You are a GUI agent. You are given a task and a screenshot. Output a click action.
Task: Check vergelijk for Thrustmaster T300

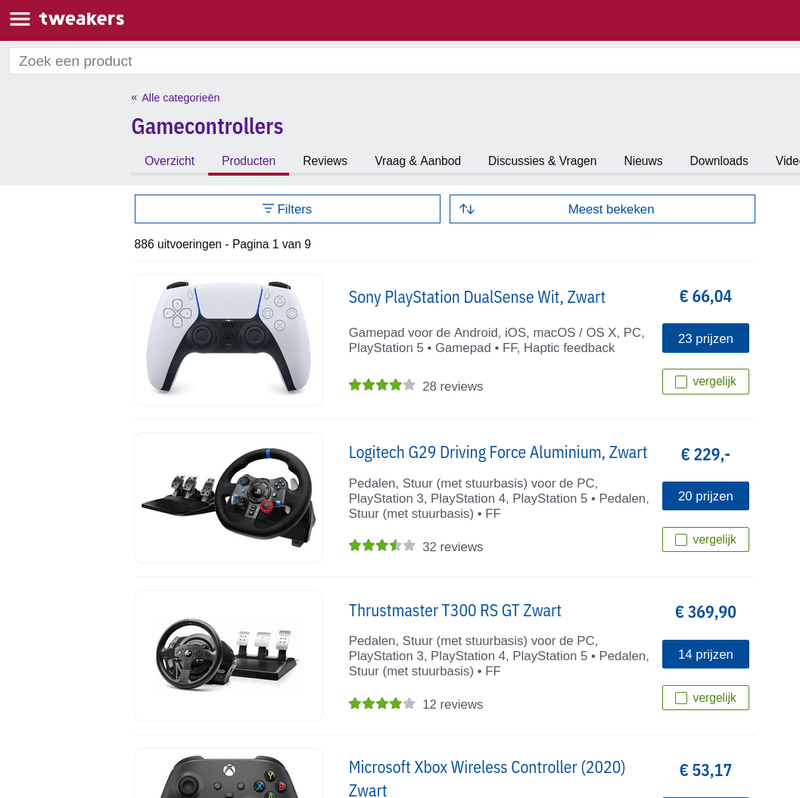point(682,698)
